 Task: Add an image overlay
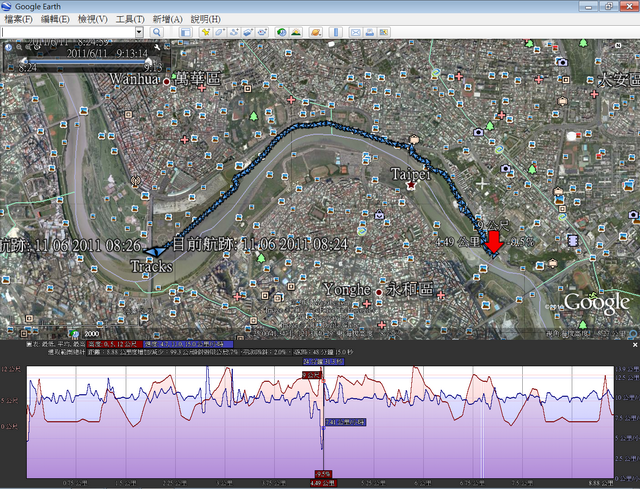pyautogui.click(x=248, y=32)
